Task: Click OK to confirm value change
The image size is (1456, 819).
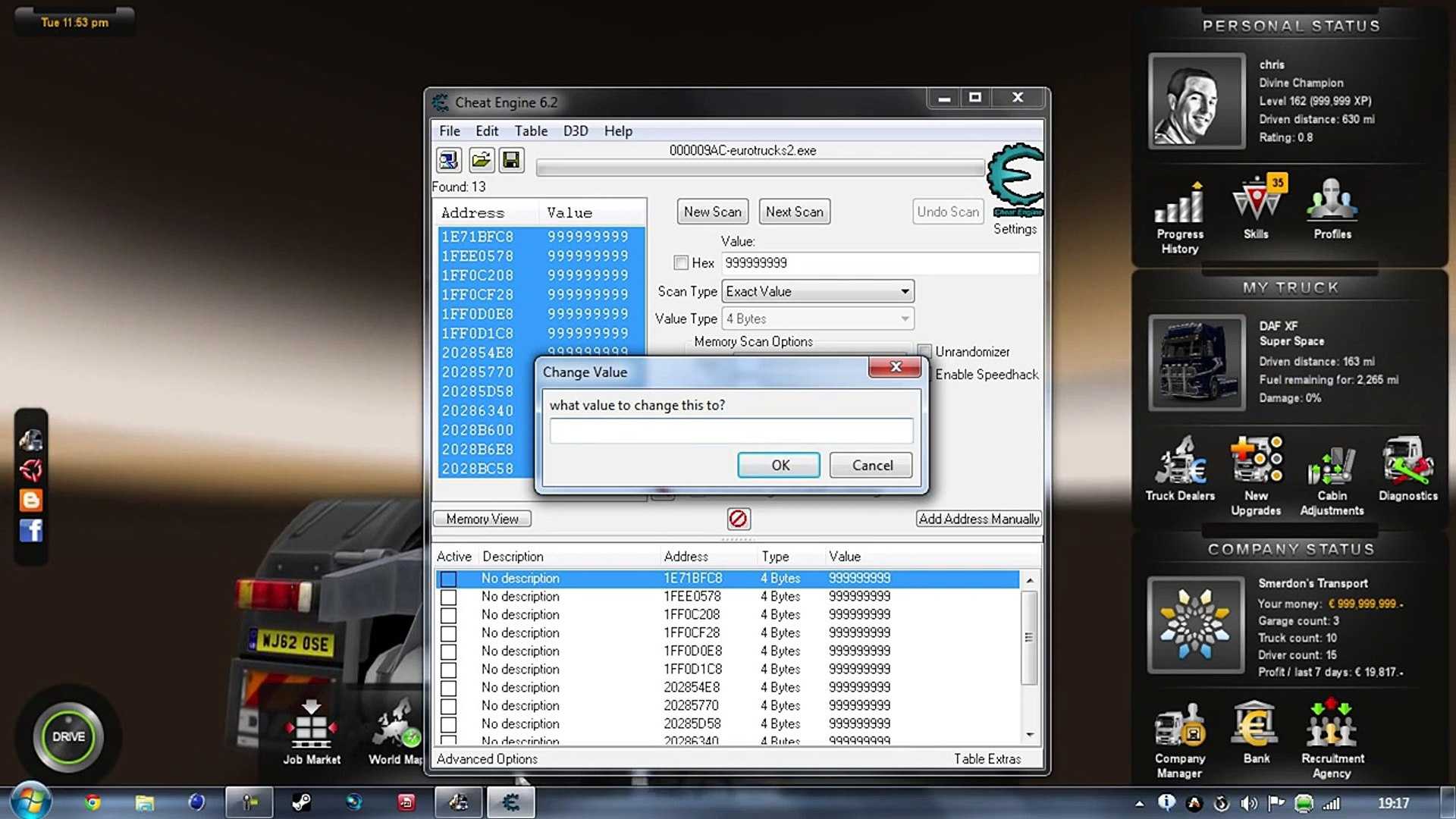Action: 781,465
